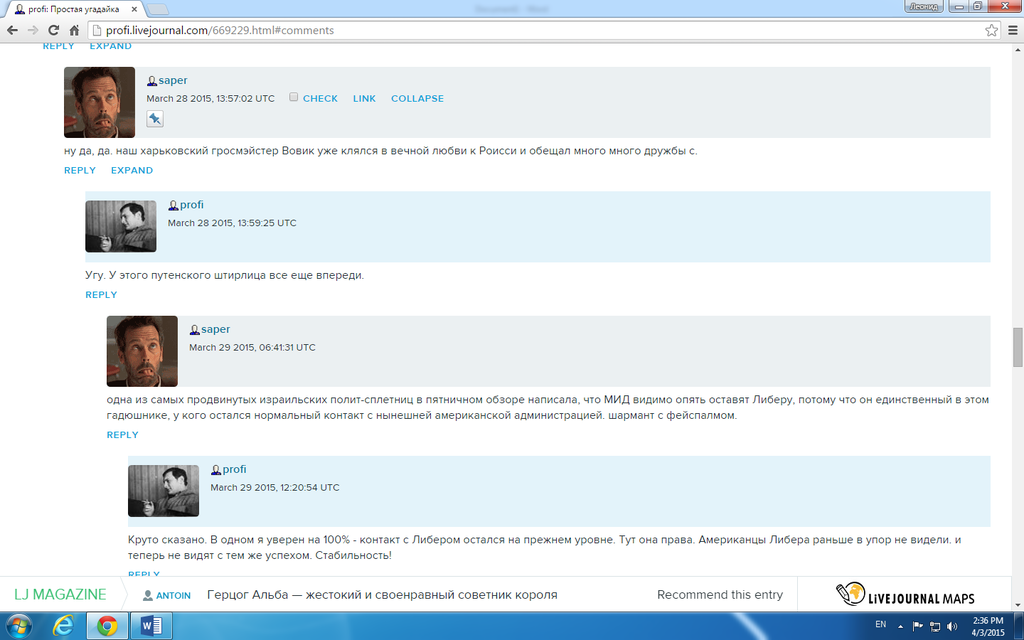The height and width of the screenshot is (640, 1024).
Task: Open LINK for saper's March 28 comment
Action: [364, 99]
